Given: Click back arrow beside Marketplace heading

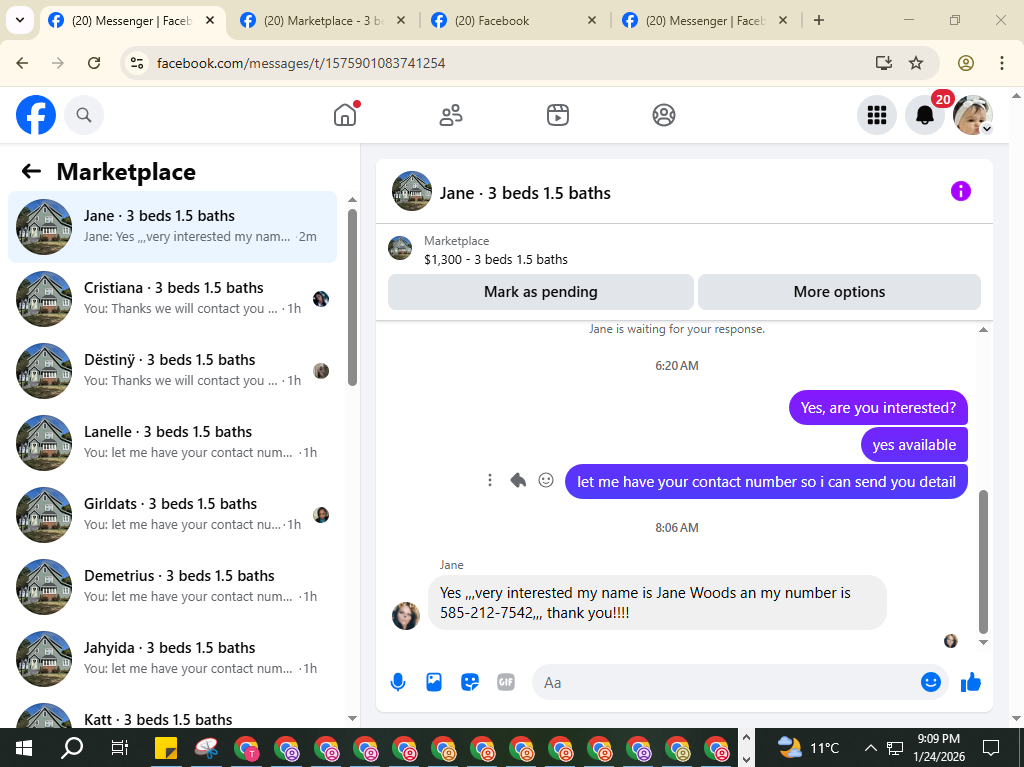Looking at the screenshot, I should point(31,171).
